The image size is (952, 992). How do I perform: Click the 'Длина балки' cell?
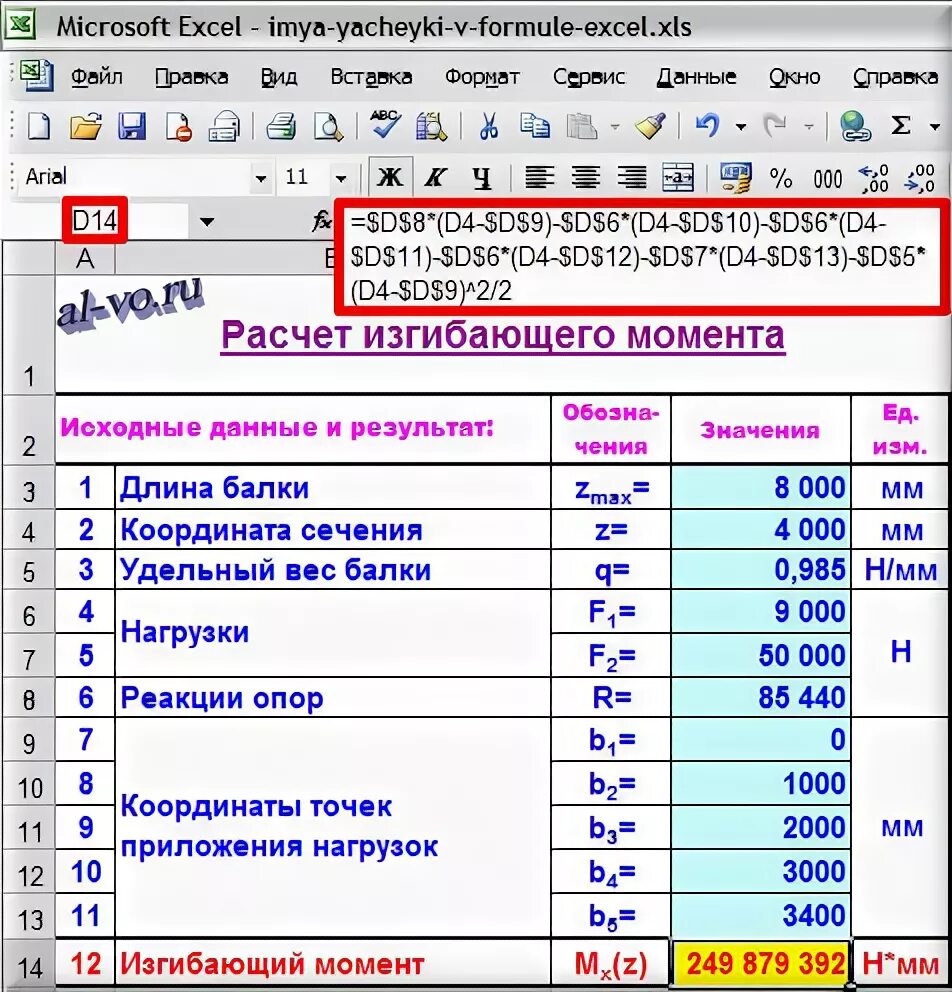(x=333, y=488)
